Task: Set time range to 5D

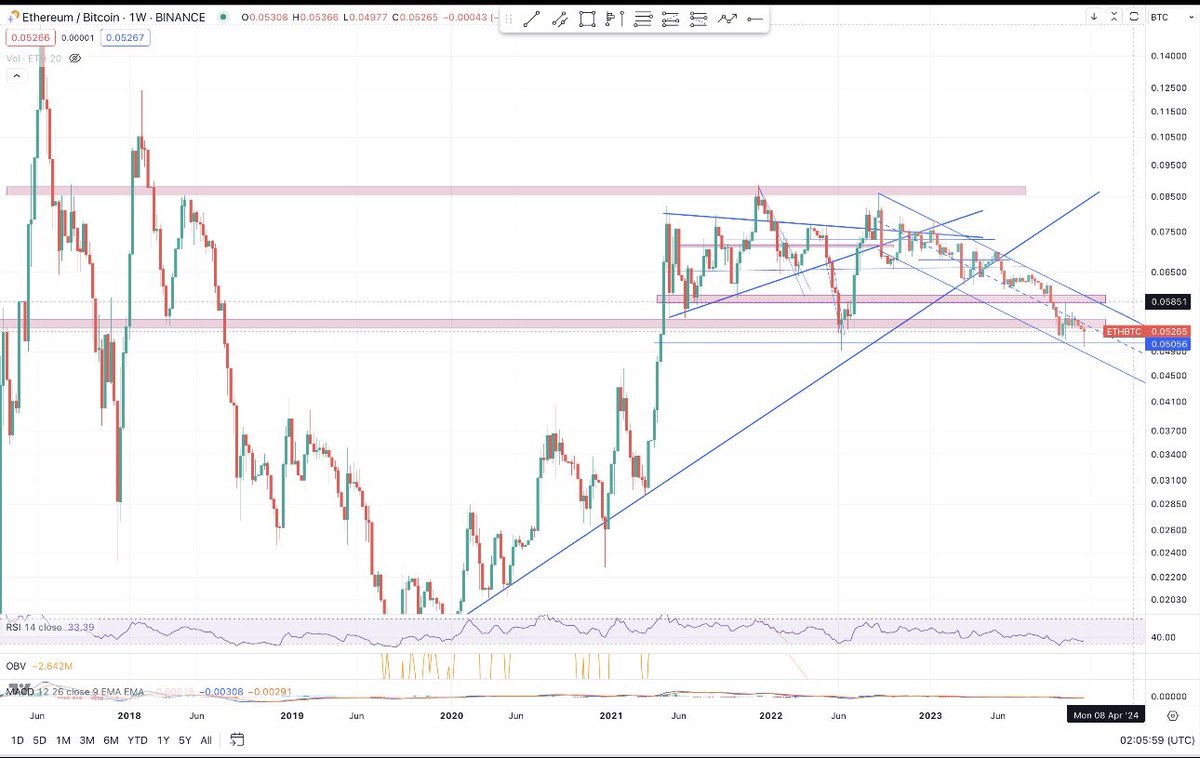Action: [x=40, y=740]
